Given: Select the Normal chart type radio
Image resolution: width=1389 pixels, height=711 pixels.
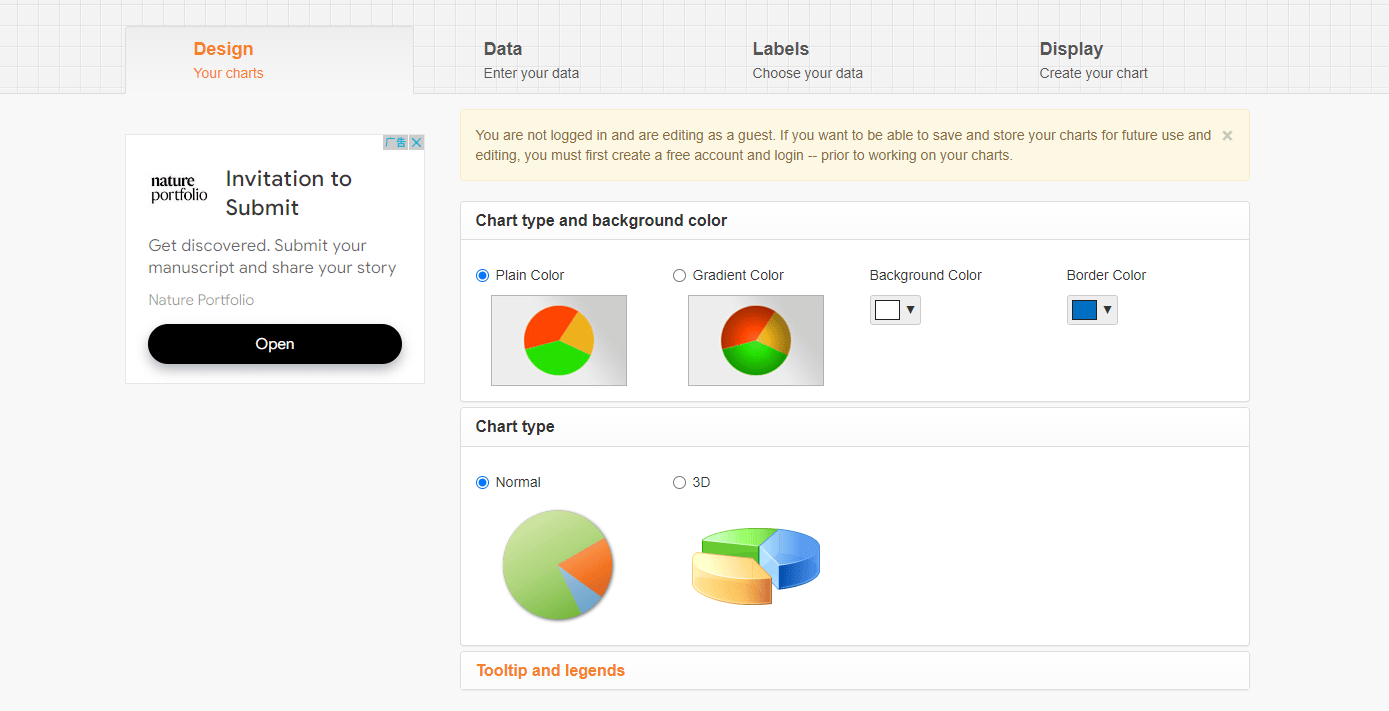Looking at the screenshot, I should (483, 483).
